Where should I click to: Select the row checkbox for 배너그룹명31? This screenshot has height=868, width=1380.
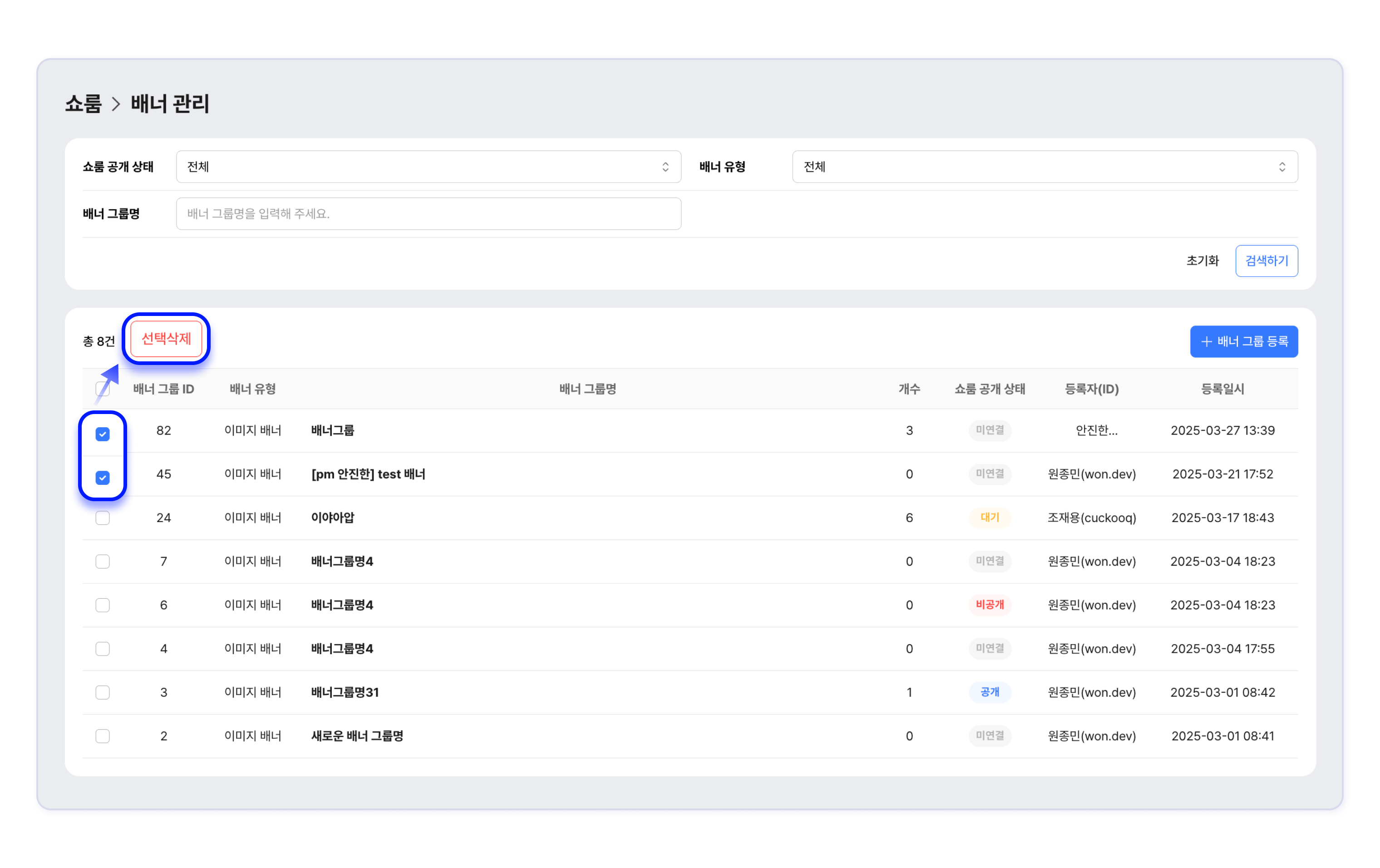coord(103,692)
